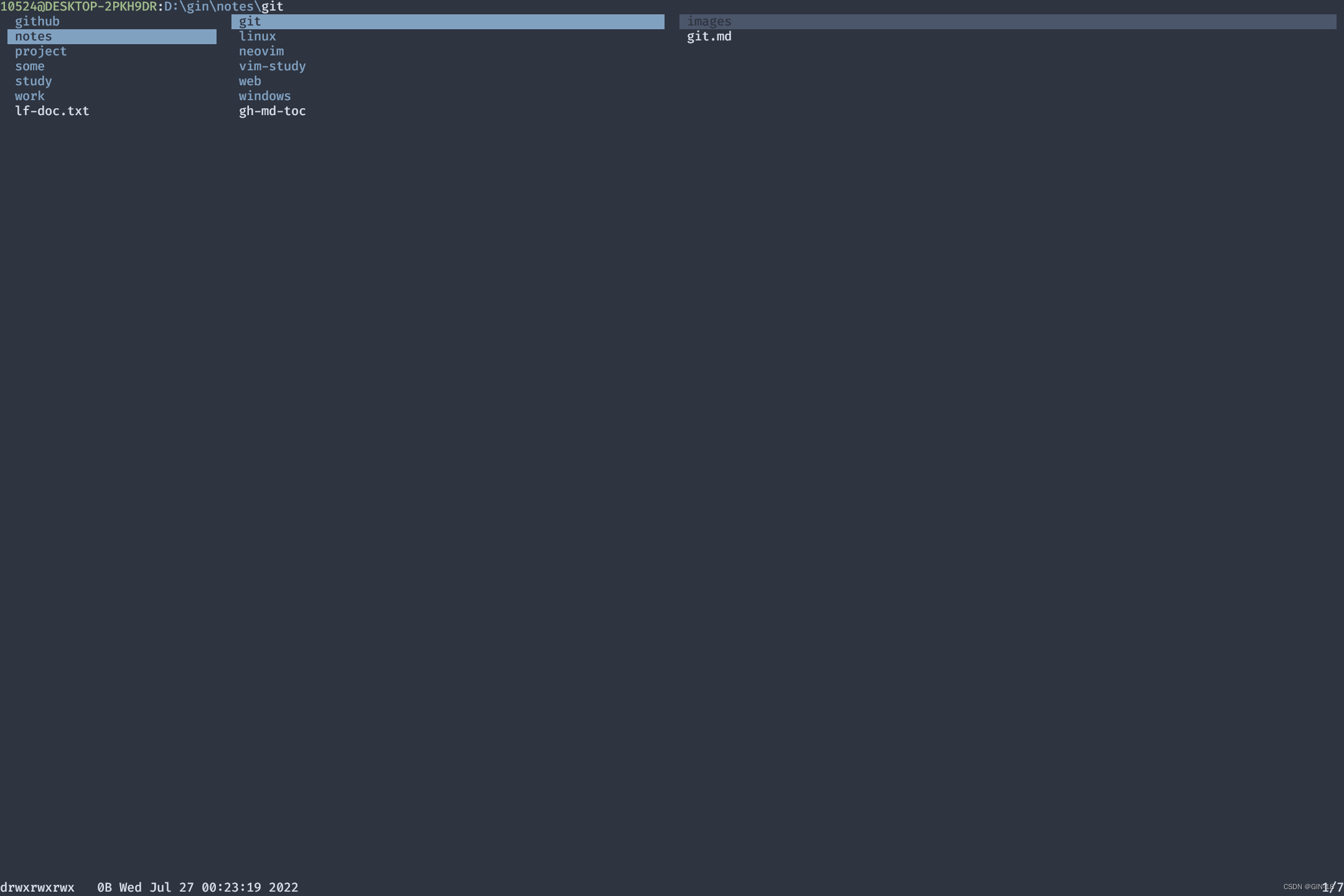
Task: Open the linux directory
Action: tap(257, 35)
